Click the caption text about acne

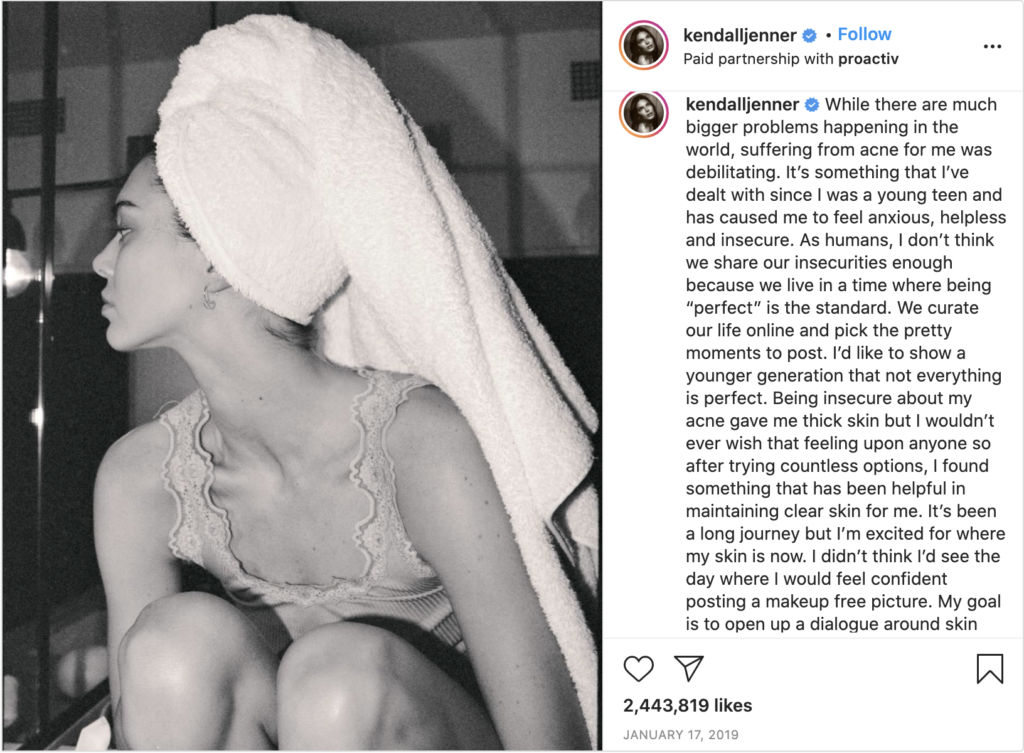[x=845, y=364]
